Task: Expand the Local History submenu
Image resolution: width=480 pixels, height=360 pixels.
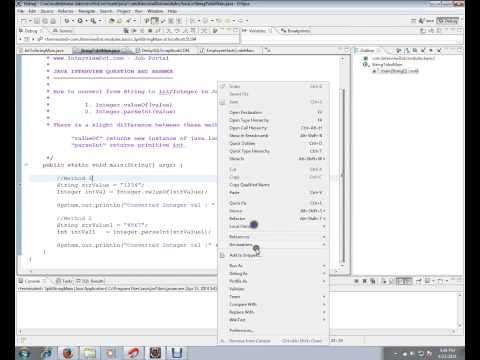Action: pyautogui.click(x=273, y=226)
